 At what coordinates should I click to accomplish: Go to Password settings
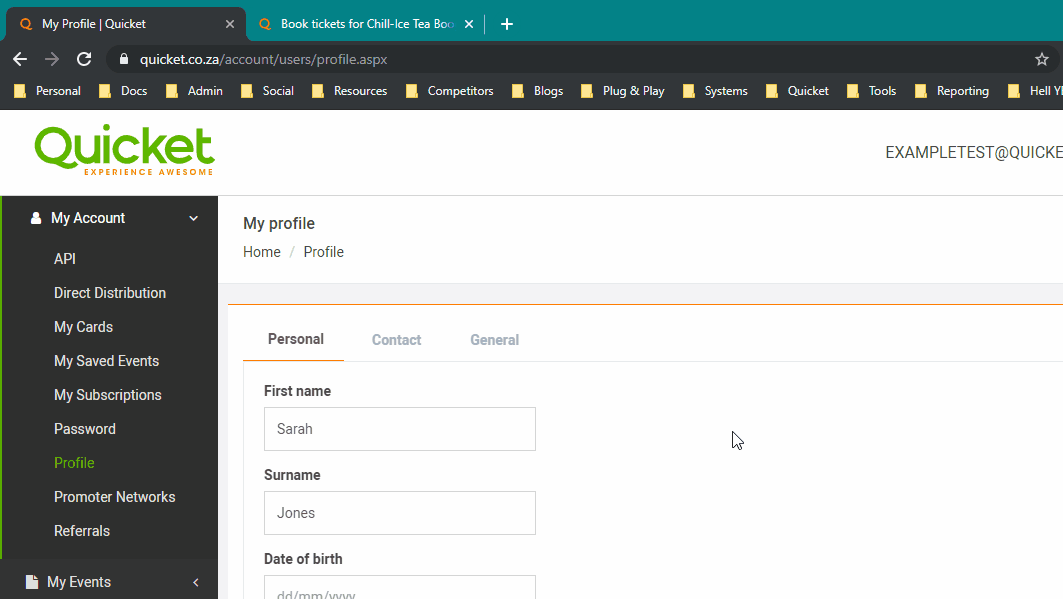pyautogui.click(x=85, y=429)
